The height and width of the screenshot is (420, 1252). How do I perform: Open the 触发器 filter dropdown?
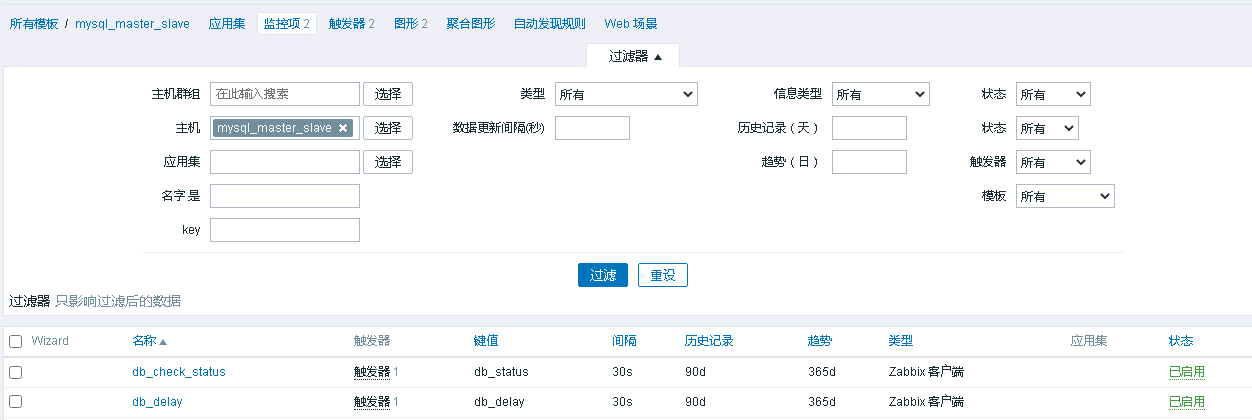[1052, 162]
